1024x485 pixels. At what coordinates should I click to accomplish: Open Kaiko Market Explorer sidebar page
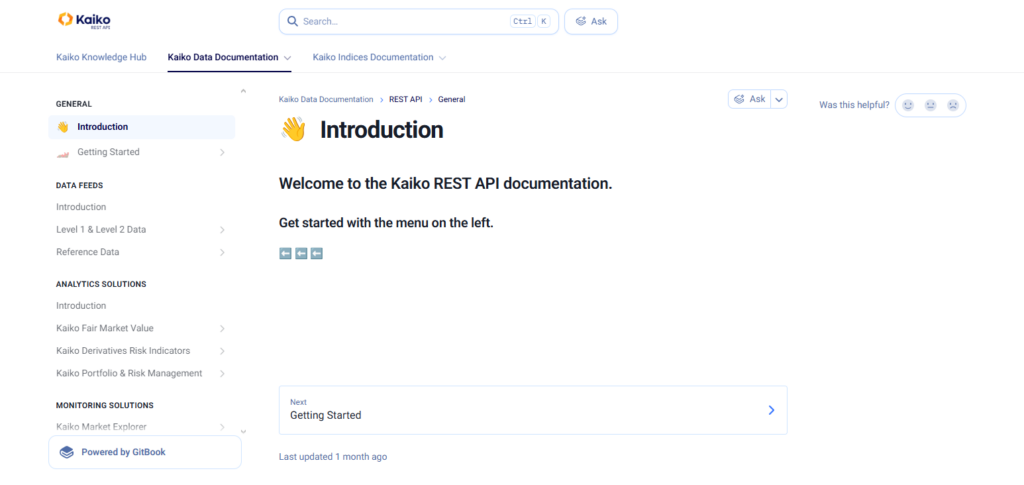coord(101,427)
